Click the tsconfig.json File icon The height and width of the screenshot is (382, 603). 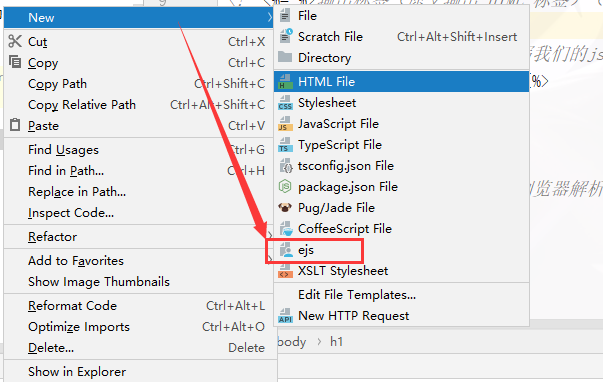click(285, 166)
